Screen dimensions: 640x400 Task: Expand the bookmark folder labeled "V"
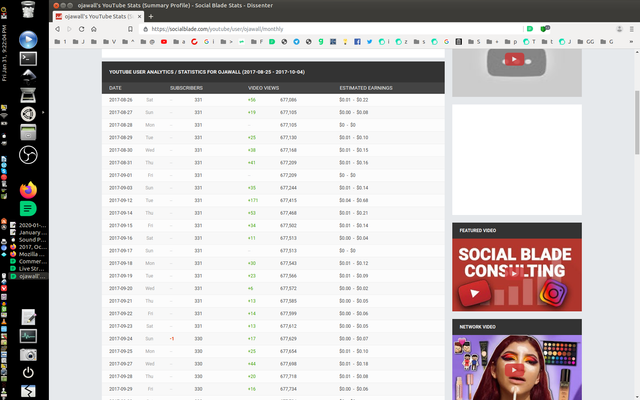coord(109,42)
